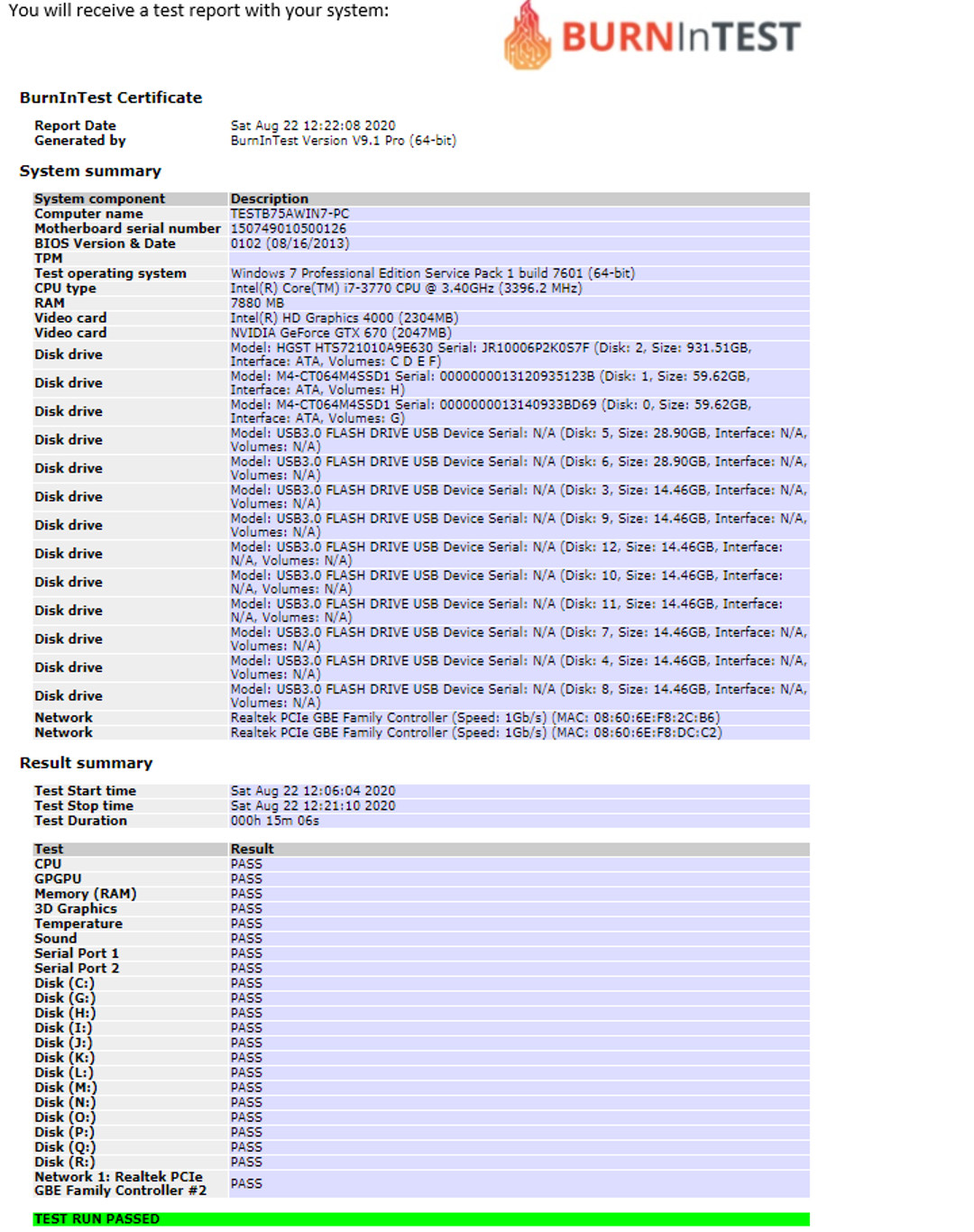This screenshot has height=1232, width=974.
Task: Click the Disk (J:) test label
Action: point(64,1043)
